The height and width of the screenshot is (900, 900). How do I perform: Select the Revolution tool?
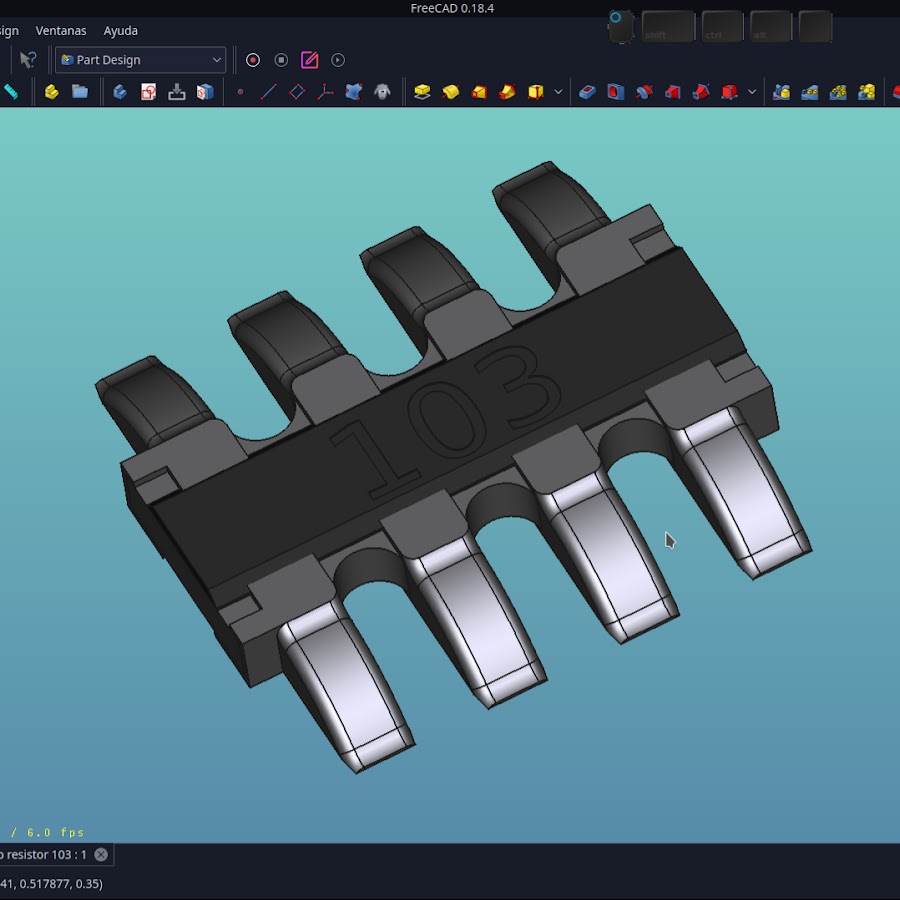click(450, 92)
